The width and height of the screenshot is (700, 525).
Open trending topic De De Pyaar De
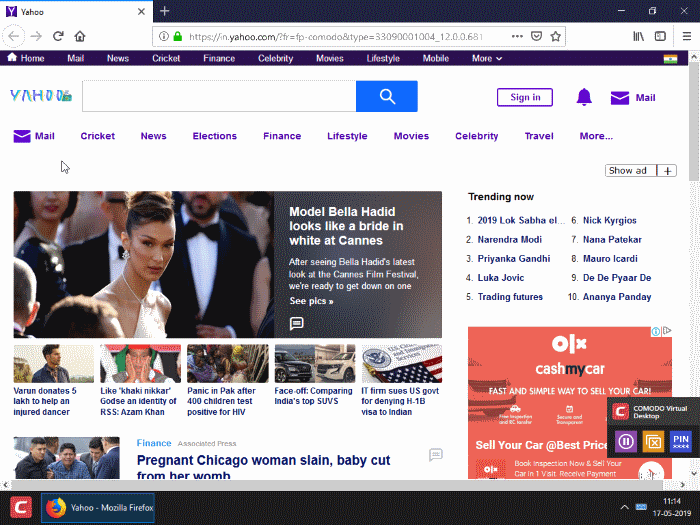[617, 278]
